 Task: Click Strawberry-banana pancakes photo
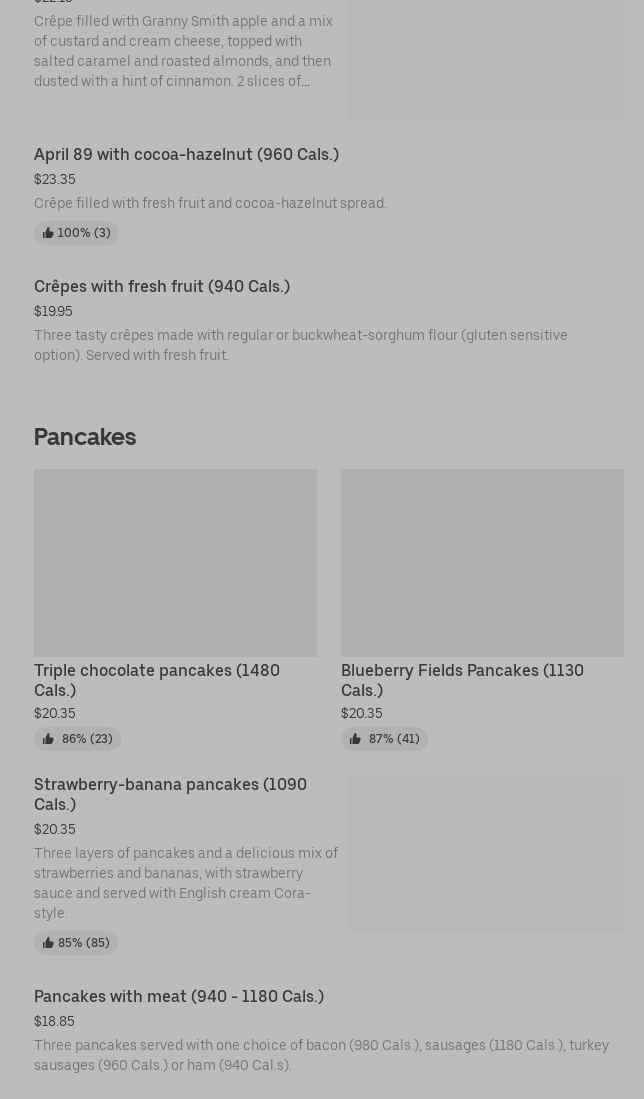tap(486, 854)
